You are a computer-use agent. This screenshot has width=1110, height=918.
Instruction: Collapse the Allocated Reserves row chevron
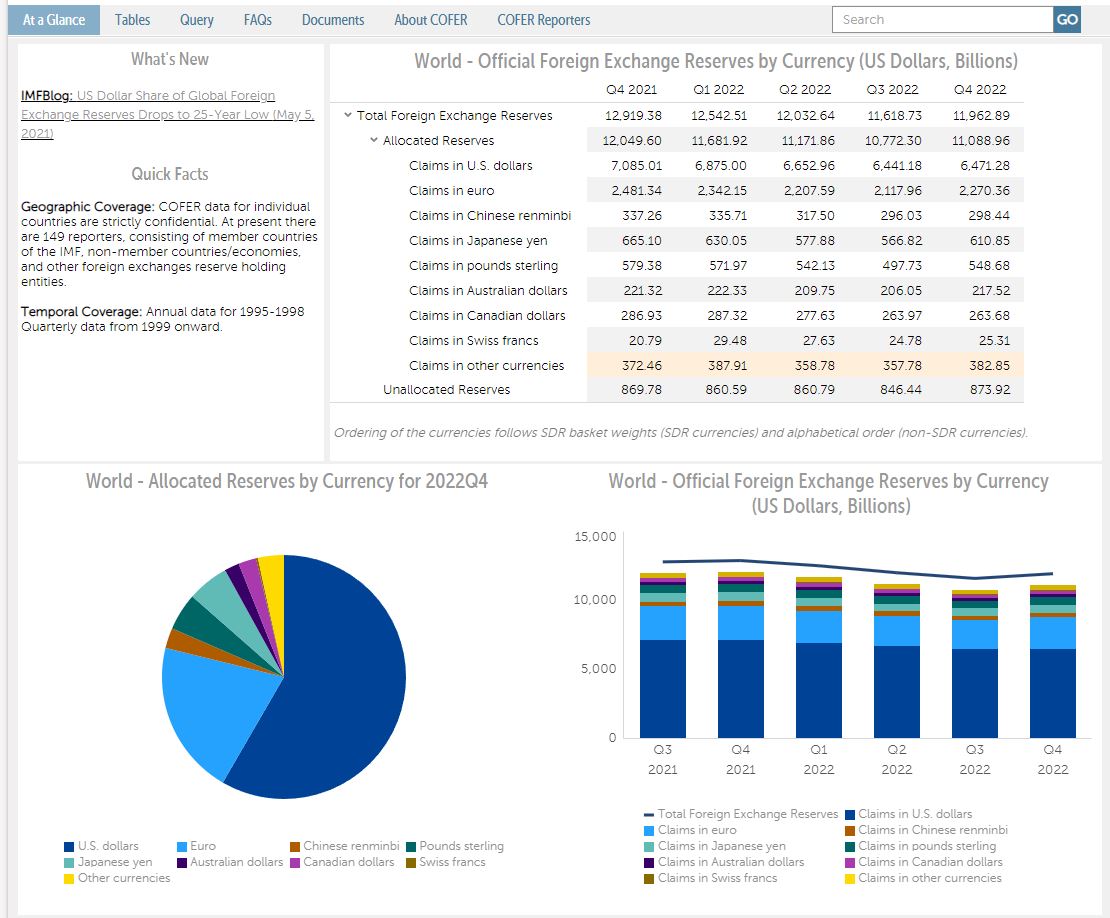point(373,141)
